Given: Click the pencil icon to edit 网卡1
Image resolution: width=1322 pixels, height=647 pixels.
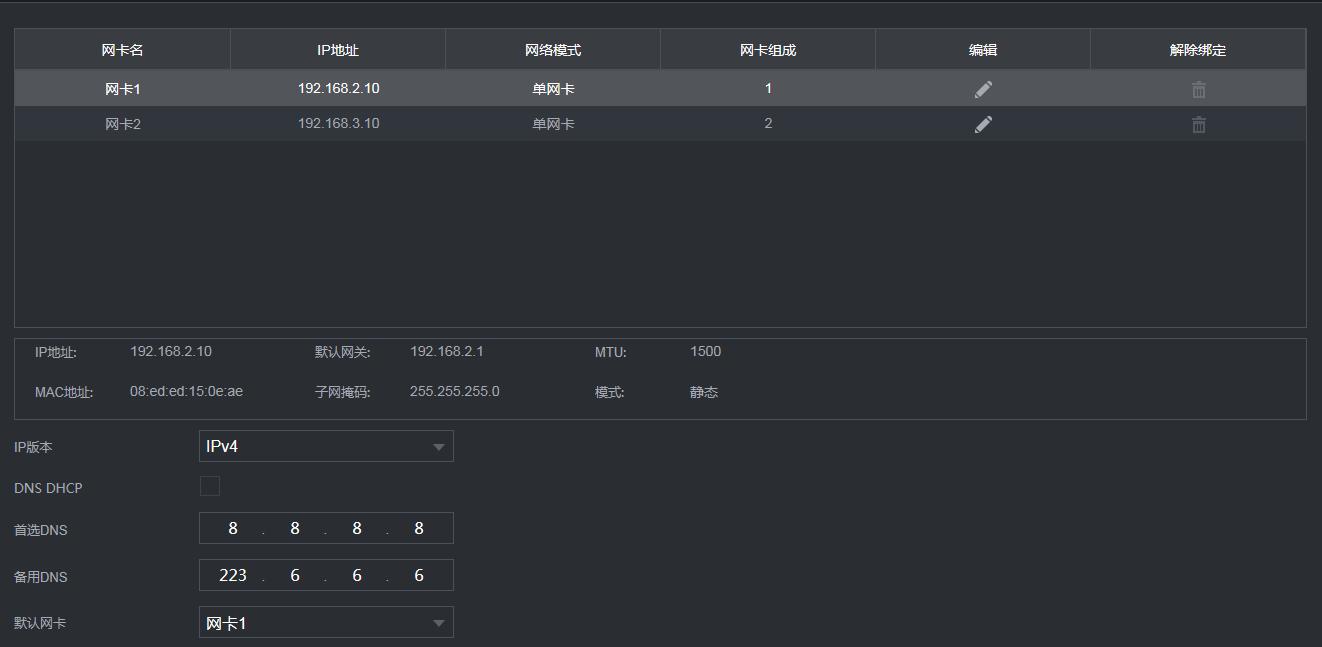Looking at the screenshot, I should pyautogui.click(x=983, y=88).
